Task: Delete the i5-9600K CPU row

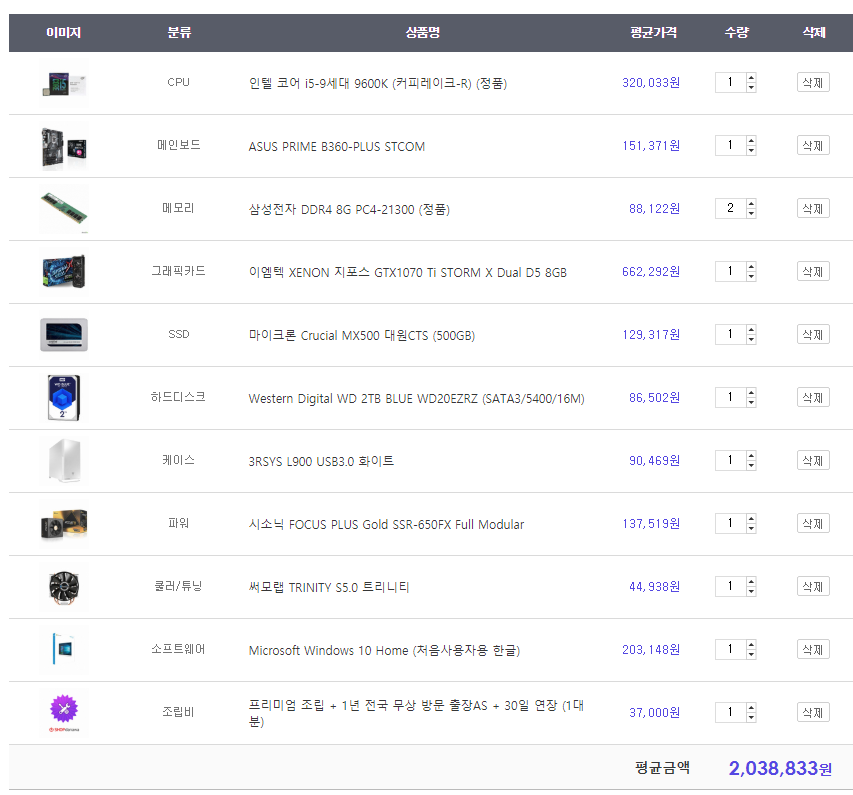Action: (813, 83)
